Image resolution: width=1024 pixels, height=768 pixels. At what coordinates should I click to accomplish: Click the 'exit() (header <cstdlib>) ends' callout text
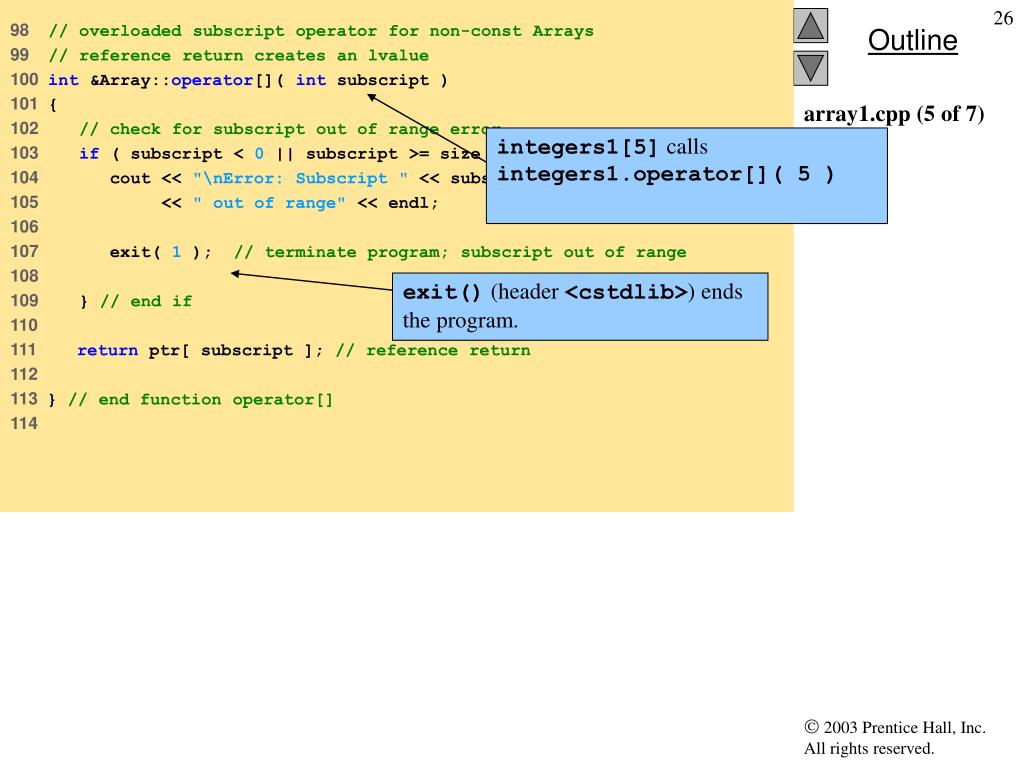[572, 292]
